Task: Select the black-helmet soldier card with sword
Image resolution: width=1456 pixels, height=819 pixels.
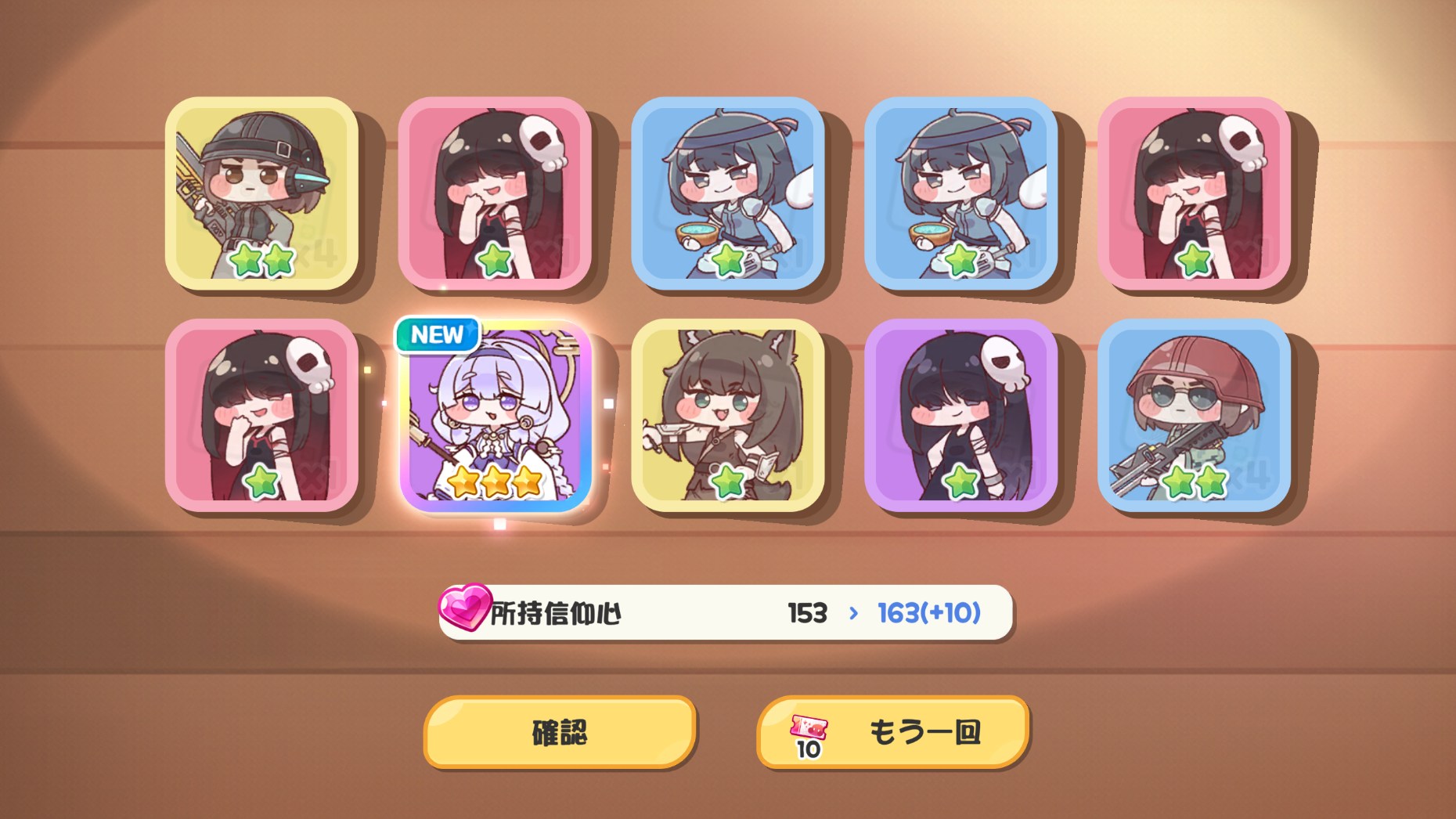Action: 261,193
